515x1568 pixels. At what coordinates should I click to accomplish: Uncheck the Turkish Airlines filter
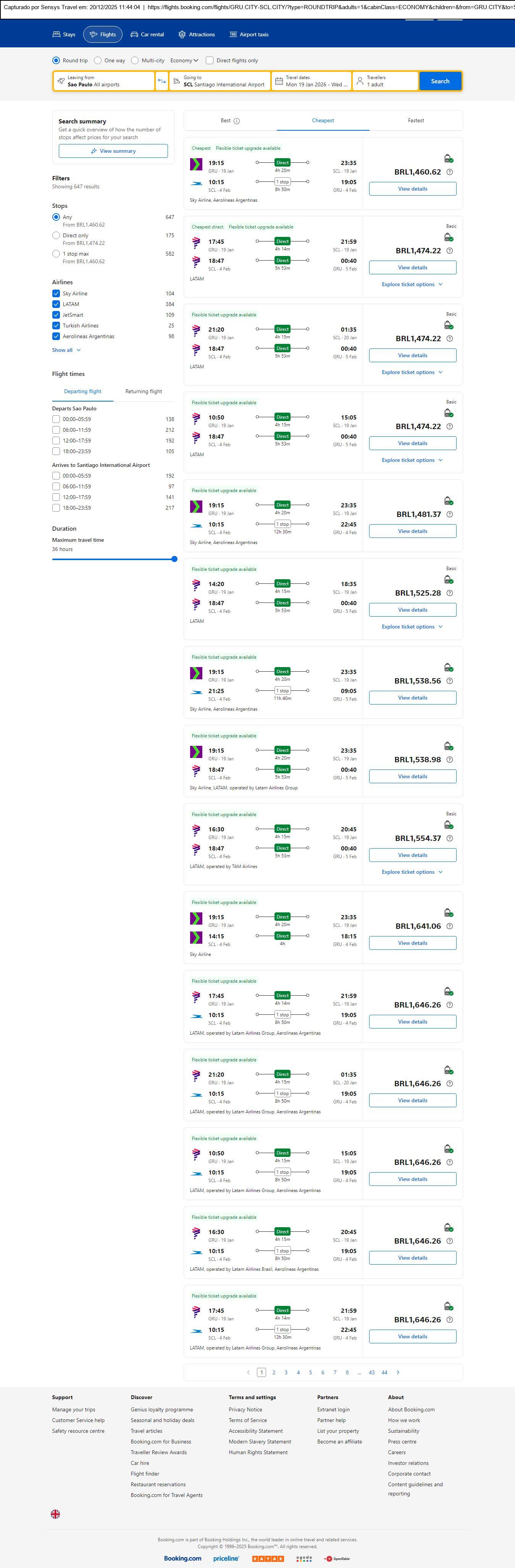tap(56, 326)
